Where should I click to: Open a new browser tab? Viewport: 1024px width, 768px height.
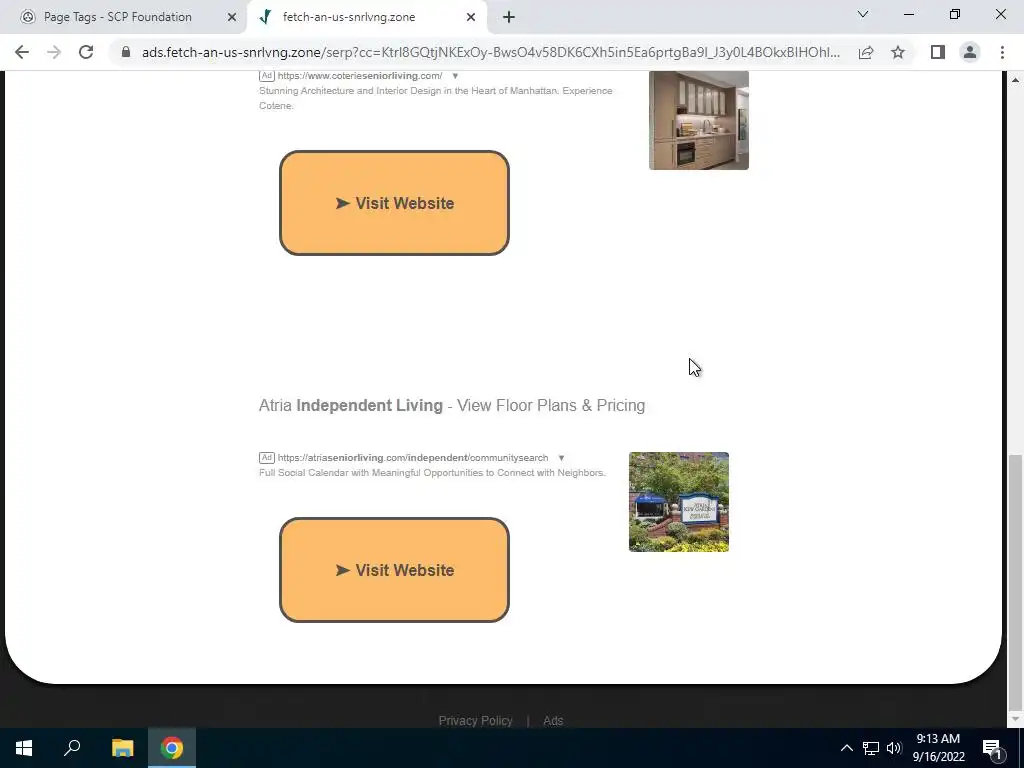pos(509,17)
